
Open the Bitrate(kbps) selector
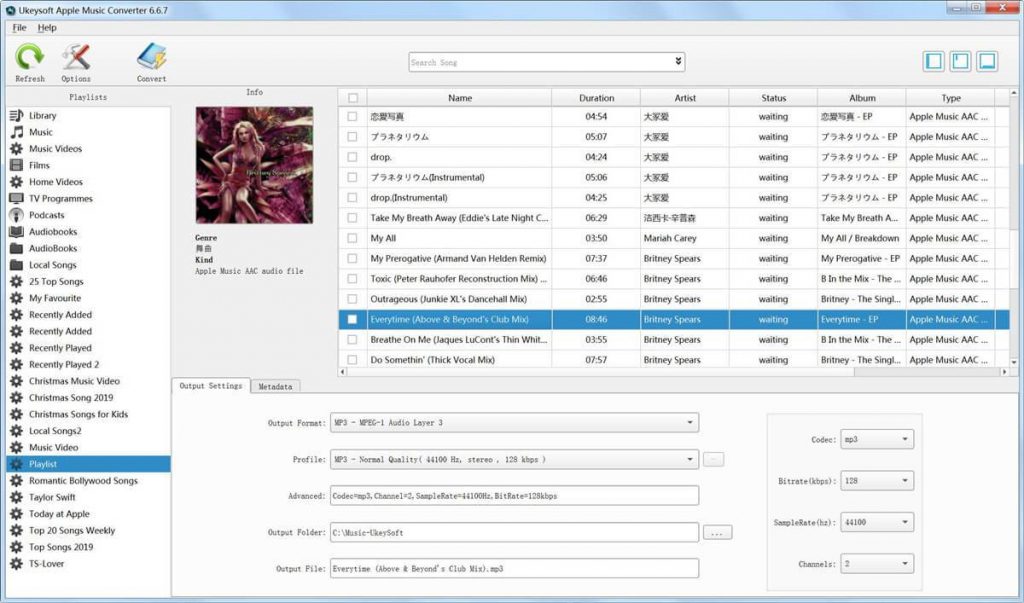click(879, 480)
